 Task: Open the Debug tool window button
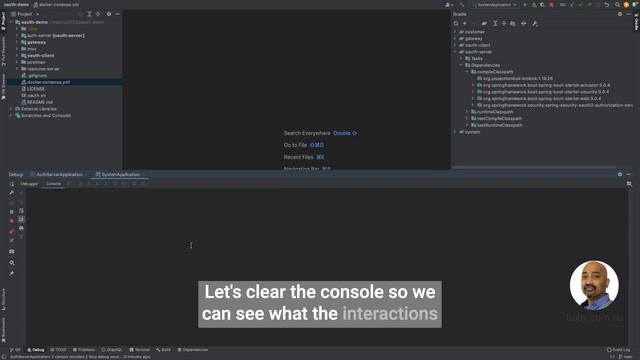pyautogui.click(x=36, y=350)
